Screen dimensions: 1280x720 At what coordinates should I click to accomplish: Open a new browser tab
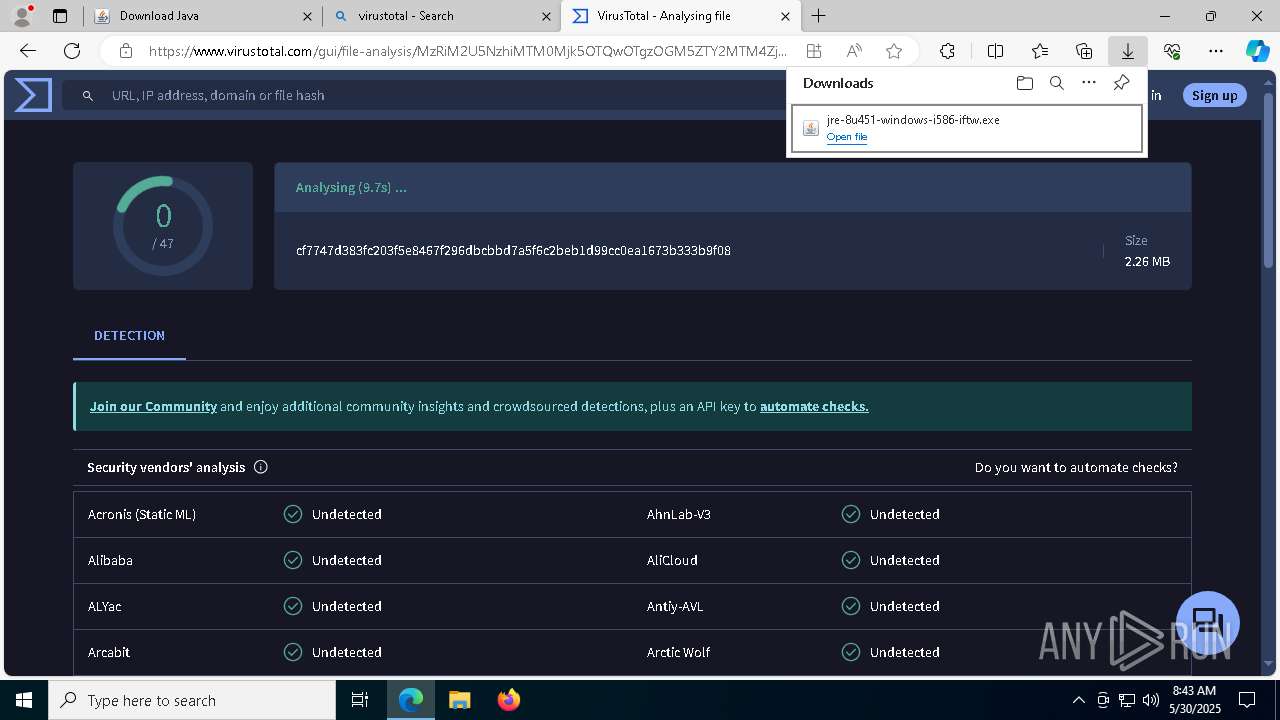pos(818,16)
